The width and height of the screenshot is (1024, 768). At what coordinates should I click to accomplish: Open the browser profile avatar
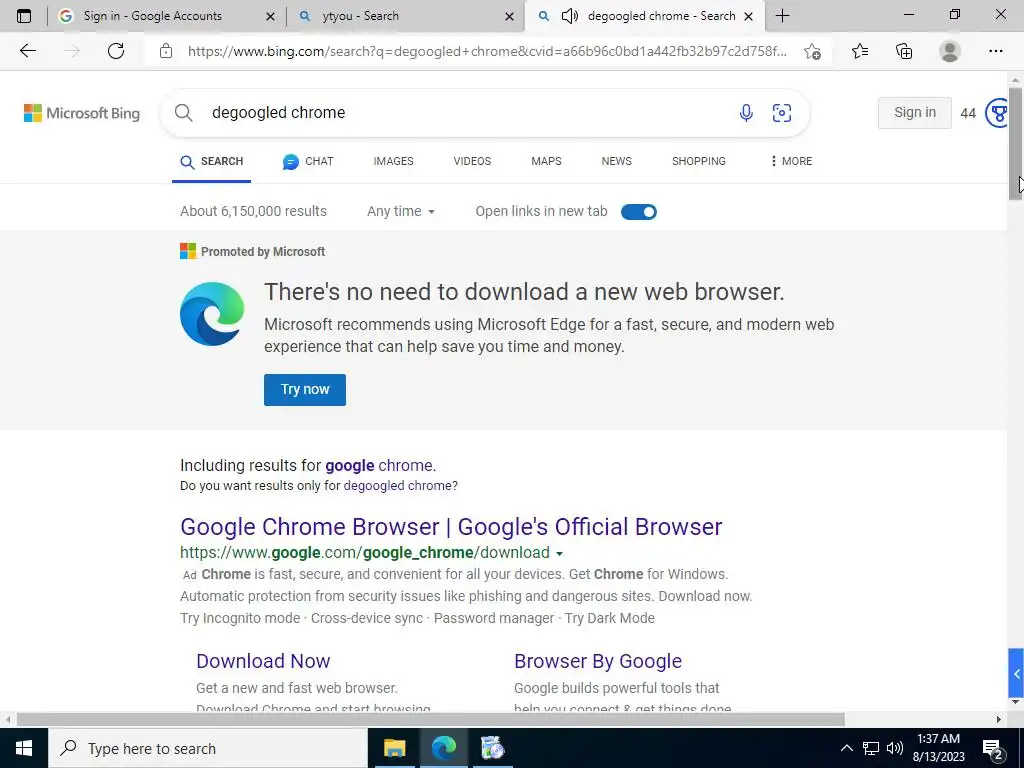click(950, 51)
